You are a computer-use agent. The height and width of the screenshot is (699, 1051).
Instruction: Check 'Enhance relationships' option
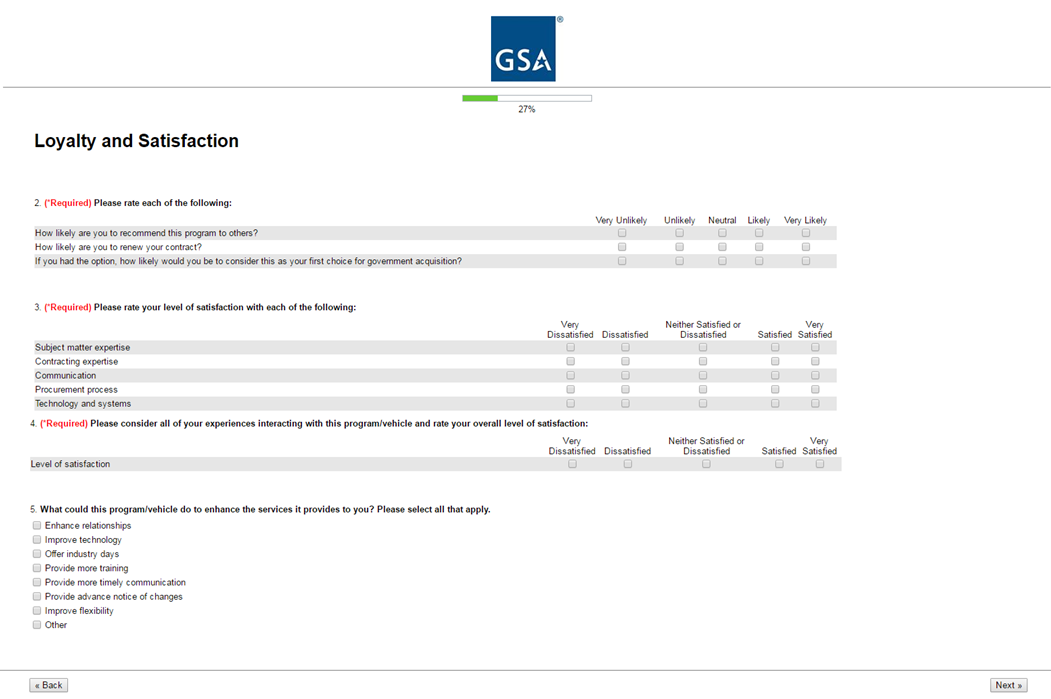pyautogui.click(x=37, y=525)
